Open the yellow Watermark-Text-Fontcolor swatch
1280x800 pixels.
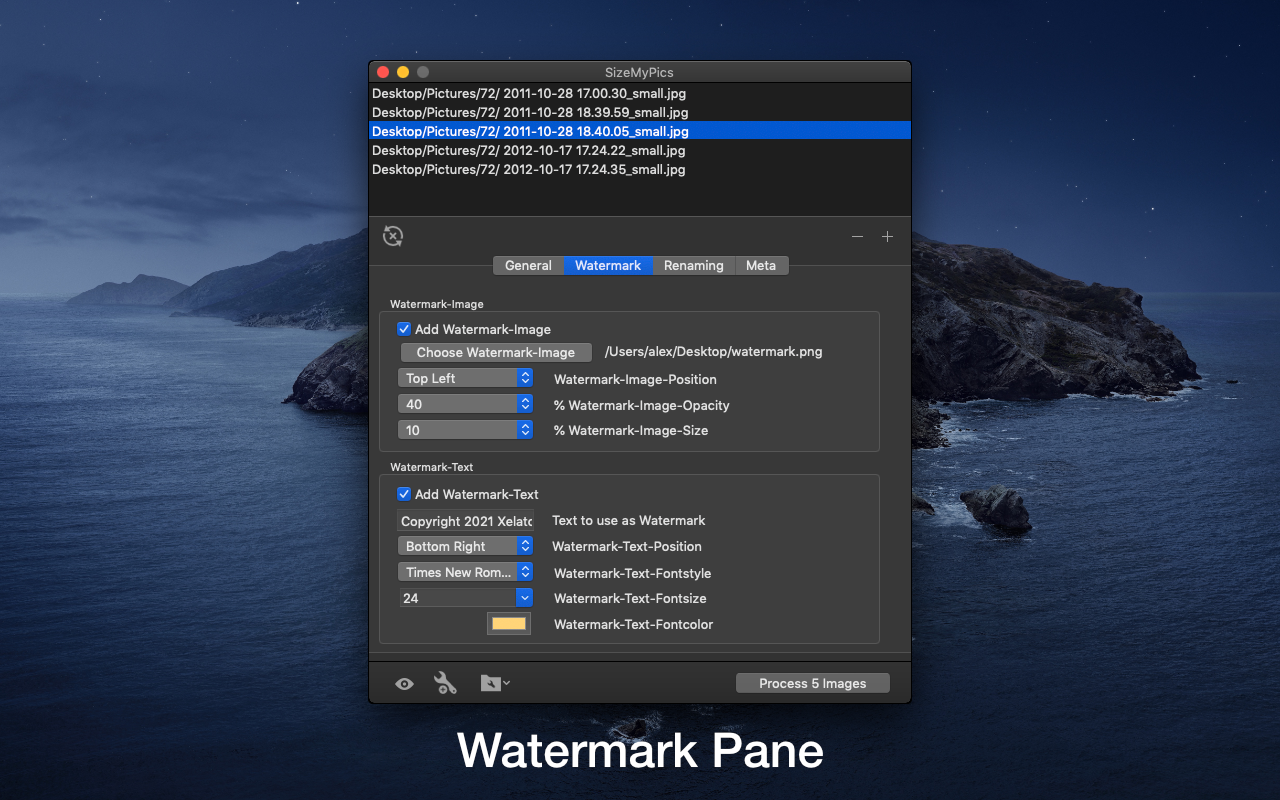(509, 624)
